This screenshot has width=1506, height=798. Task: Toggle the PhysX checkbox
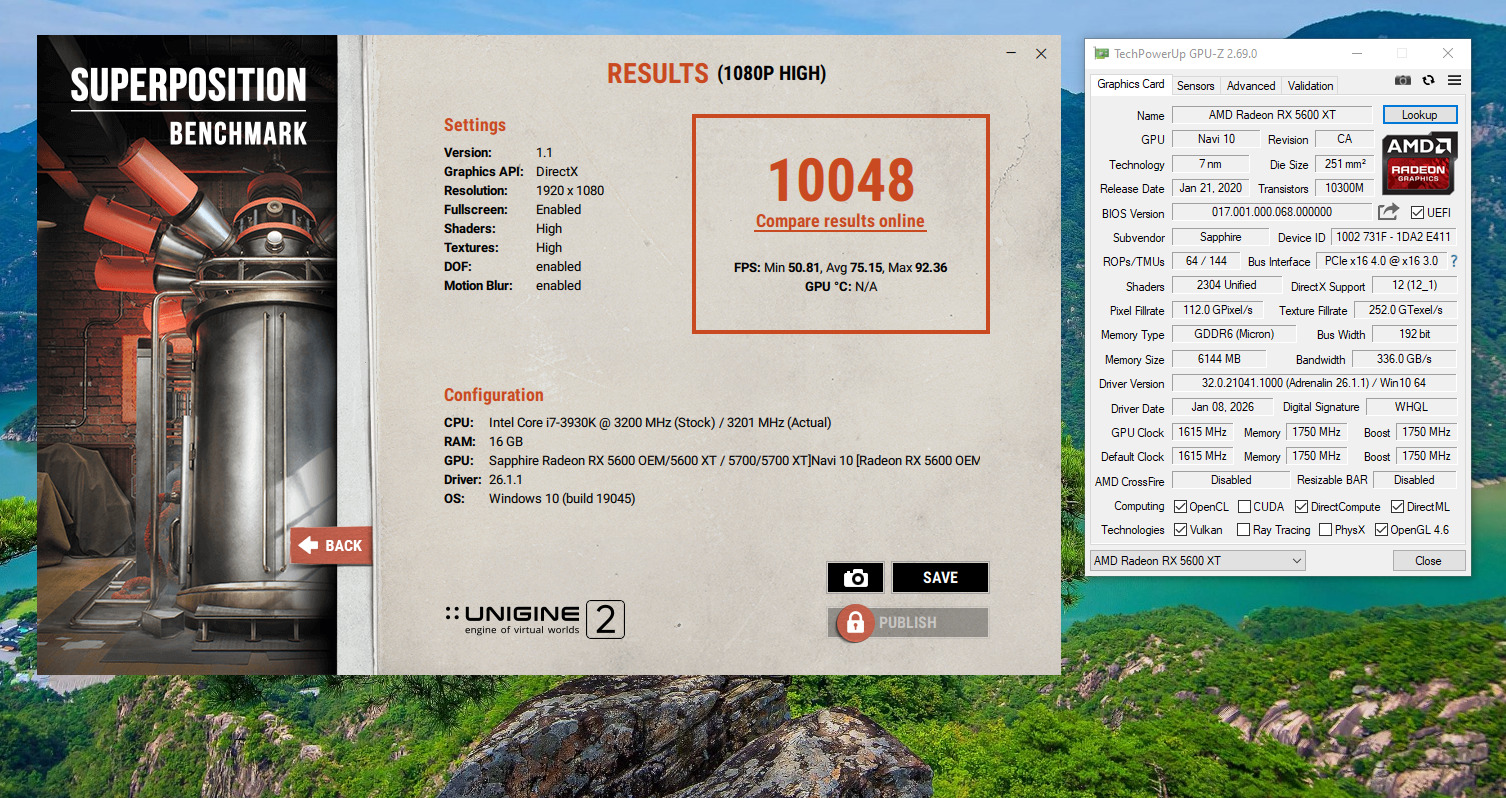pos(1325,530)
